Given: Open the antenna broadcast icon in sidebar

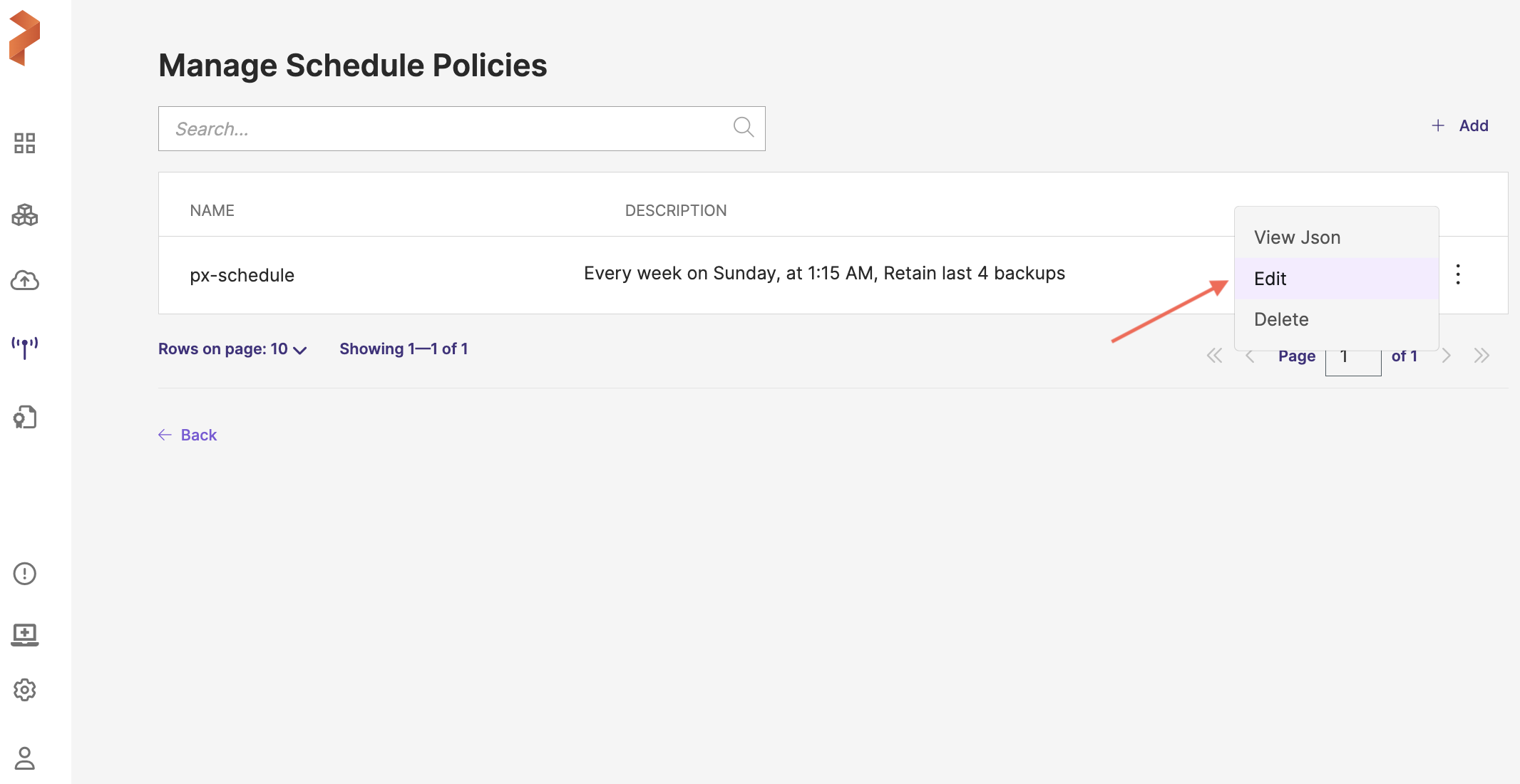Looking at the screenshot, I should pos(24,348).
